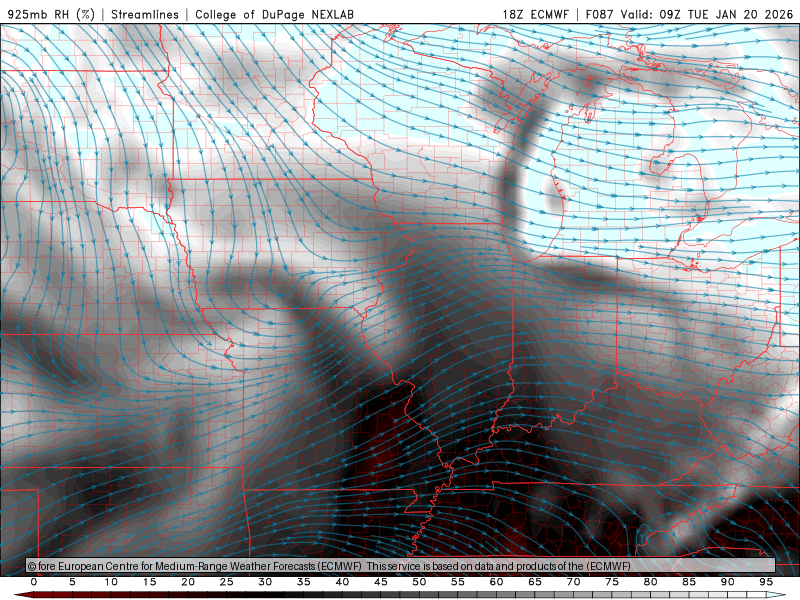Click the "5" value on humidity scale

click(x=72, y=582)
